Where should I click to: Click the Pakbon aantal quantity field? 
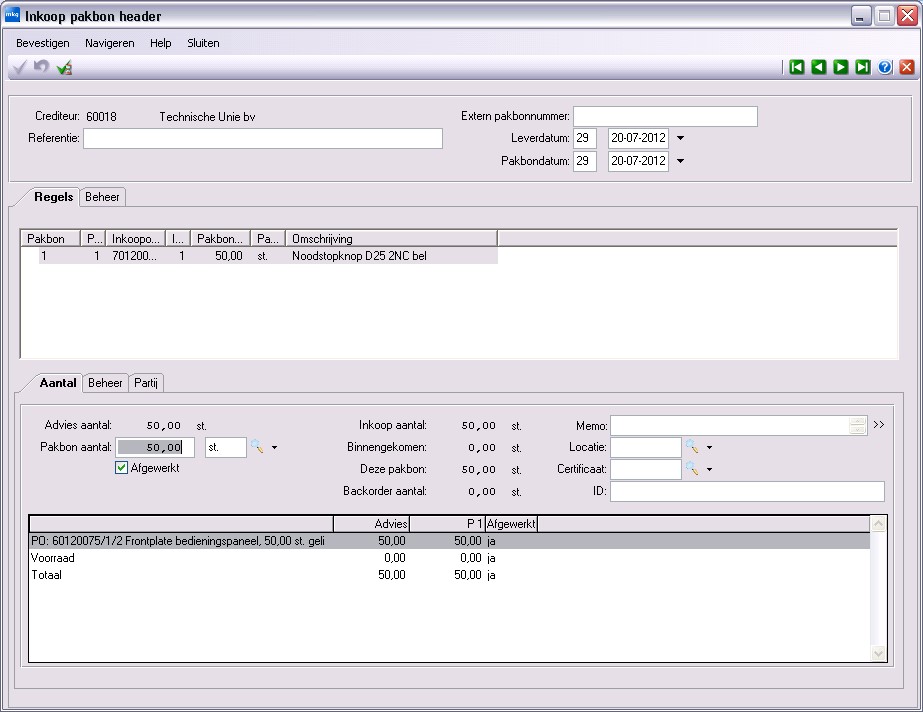[x=155, y=447]
